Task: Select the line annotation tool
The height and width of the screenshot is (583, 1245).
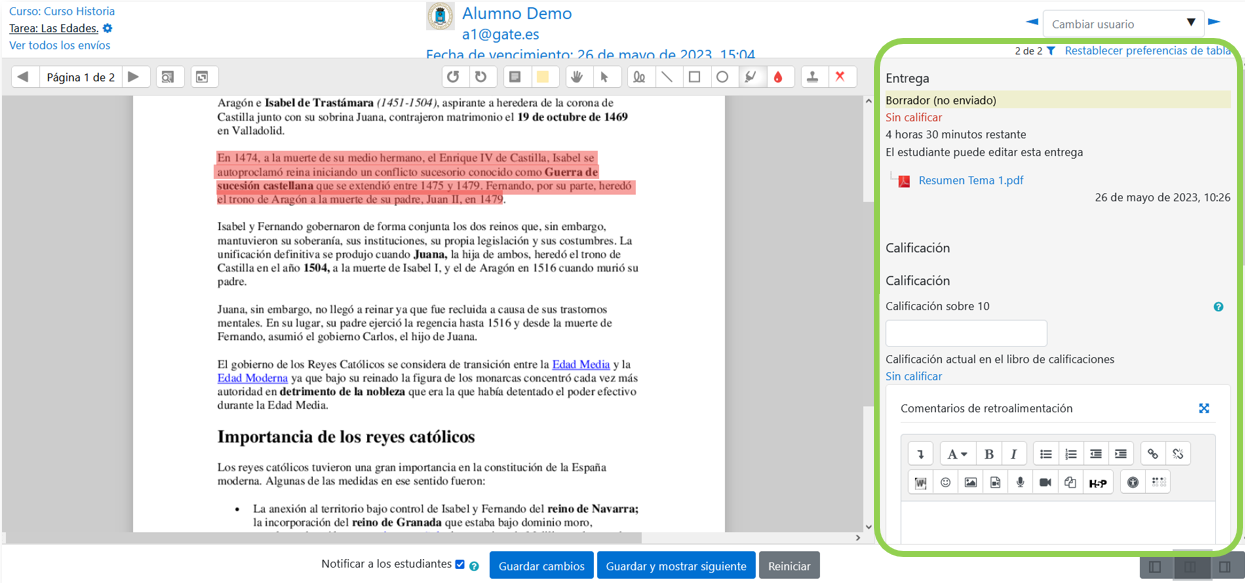Action: [666, 76]
